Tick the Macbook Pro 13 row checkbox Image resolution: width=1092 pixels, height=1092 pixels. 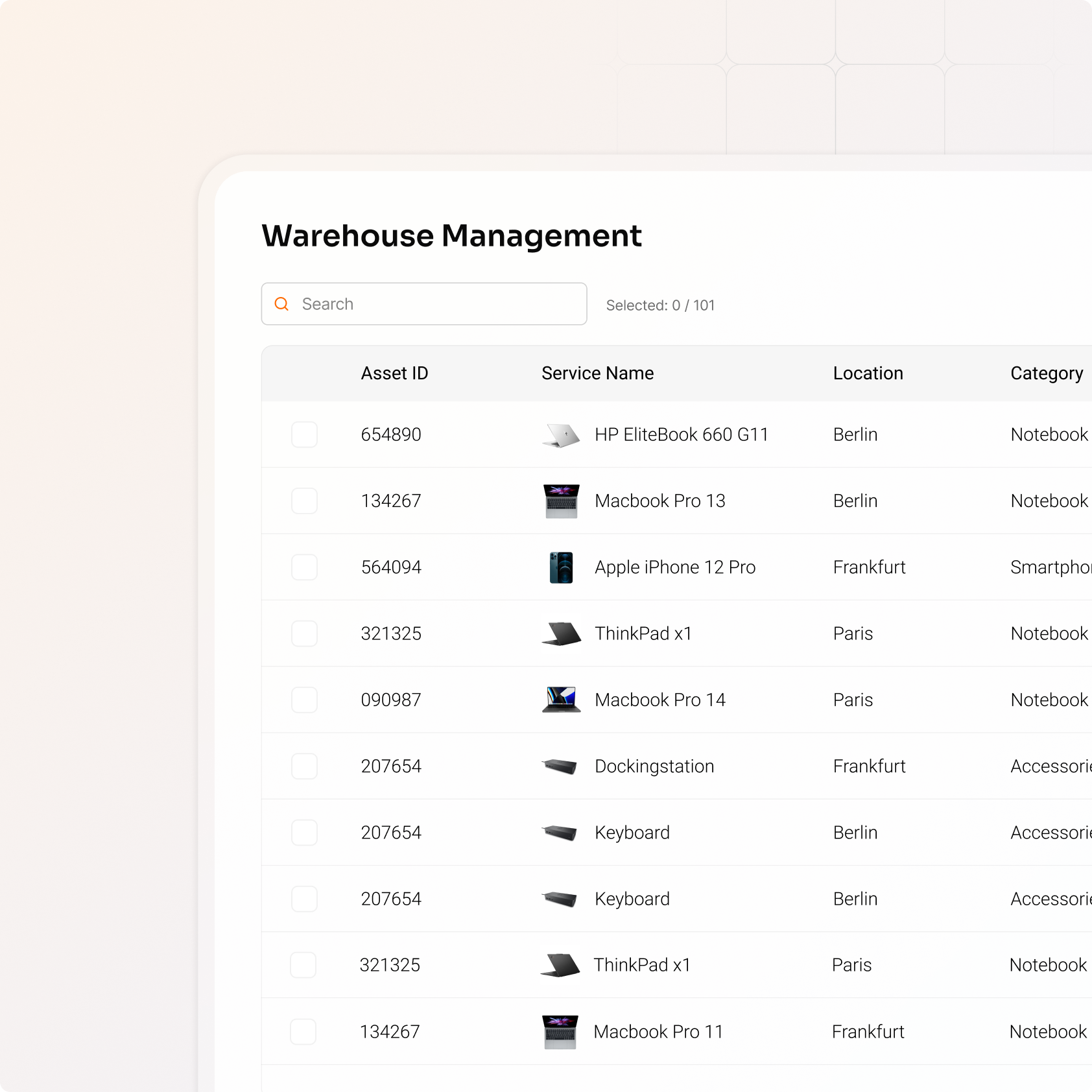(304, 501)
